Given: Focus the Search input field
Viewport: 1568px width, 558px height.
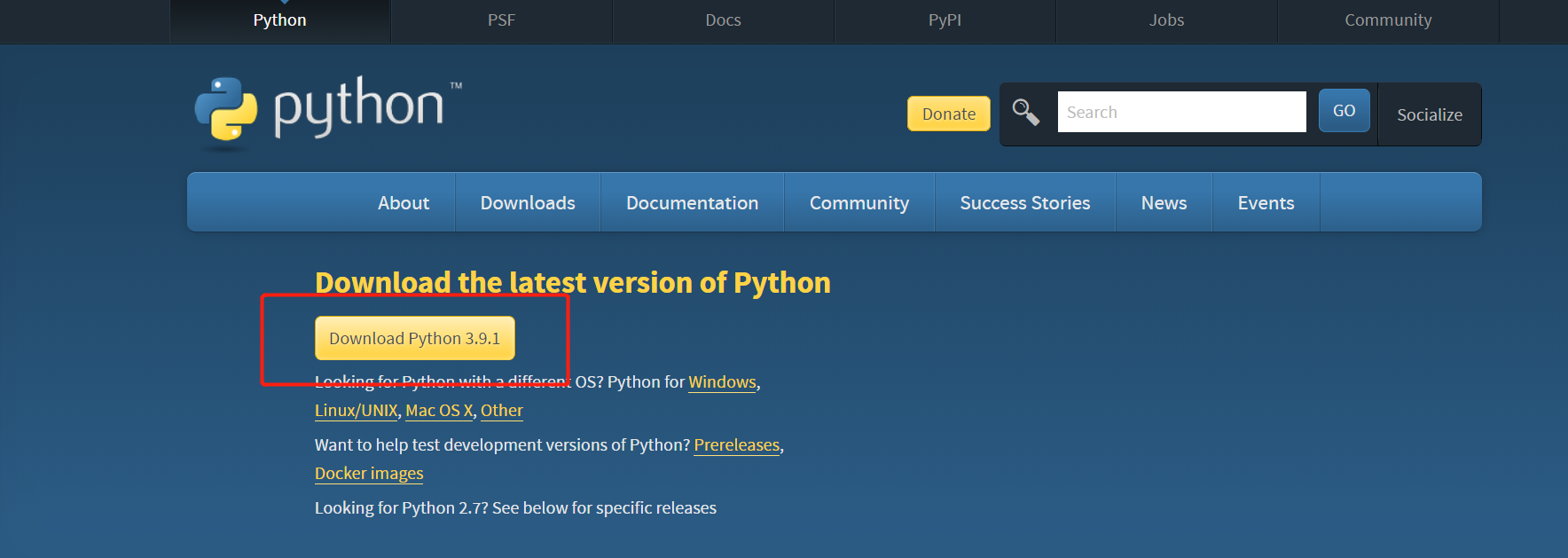Looking at the screenshot, I should coord(1181,112).
